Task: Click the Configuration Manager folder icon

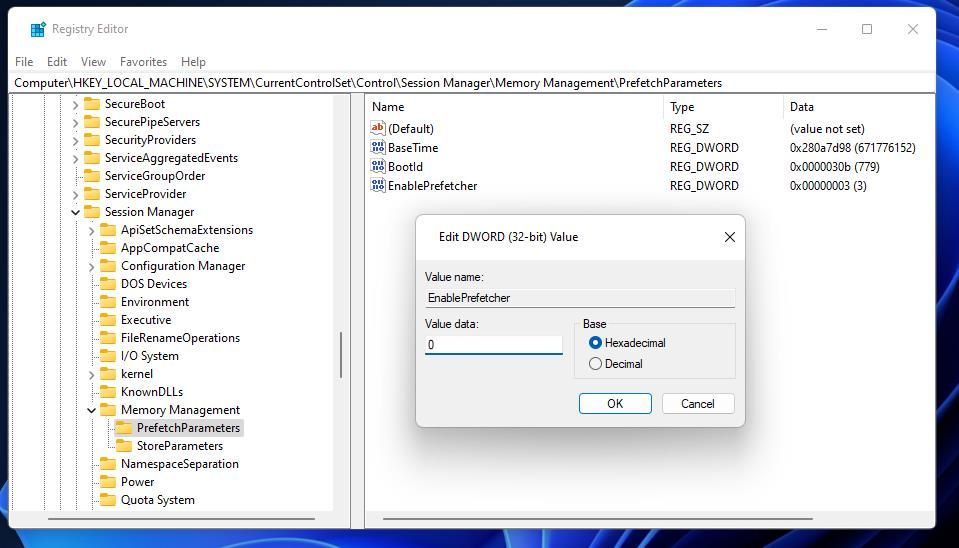Action: pyautogui.click(x=108, y=266)
